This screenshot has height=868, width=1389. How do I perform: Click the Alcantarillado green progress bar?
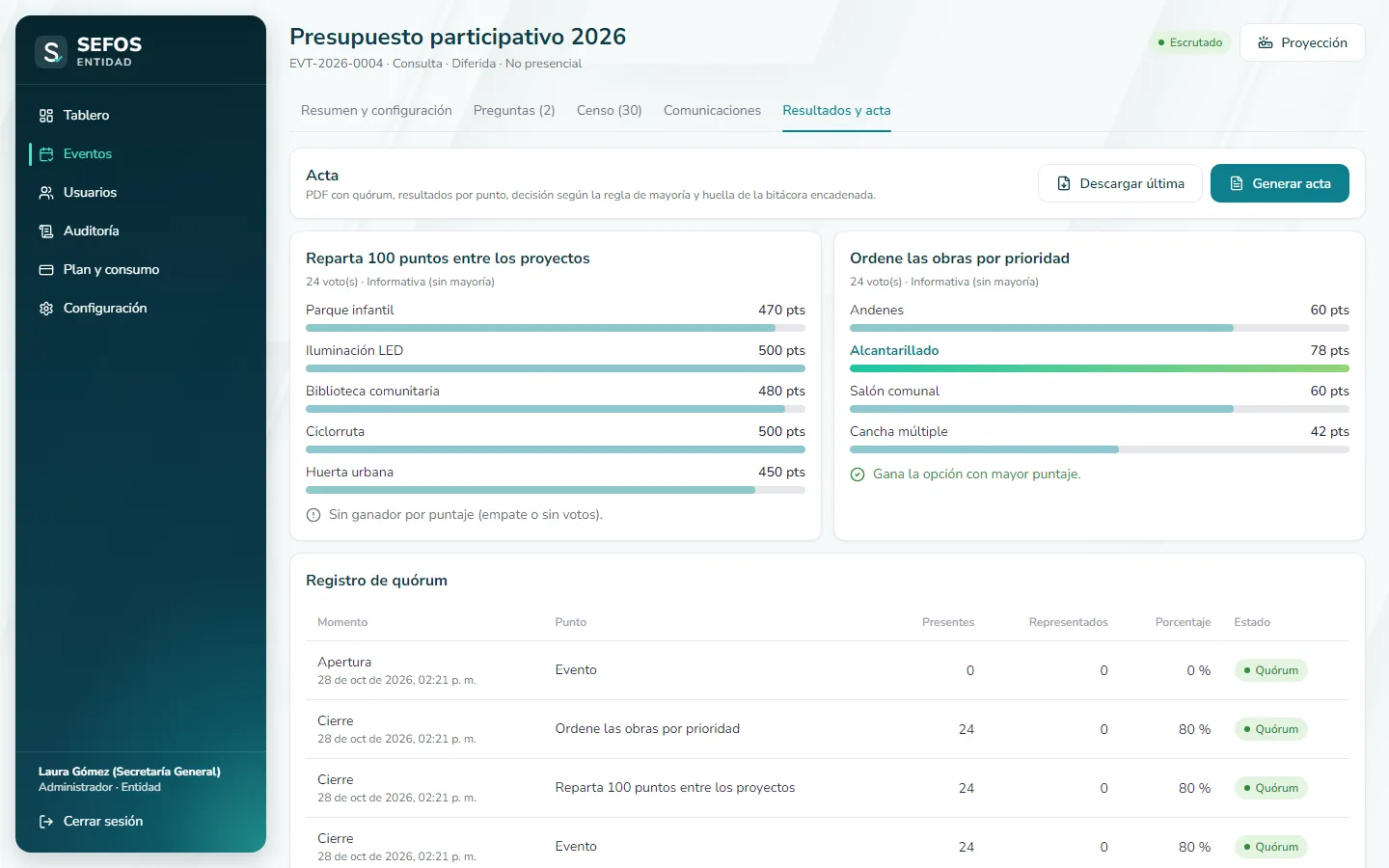tap(1100, 368)
